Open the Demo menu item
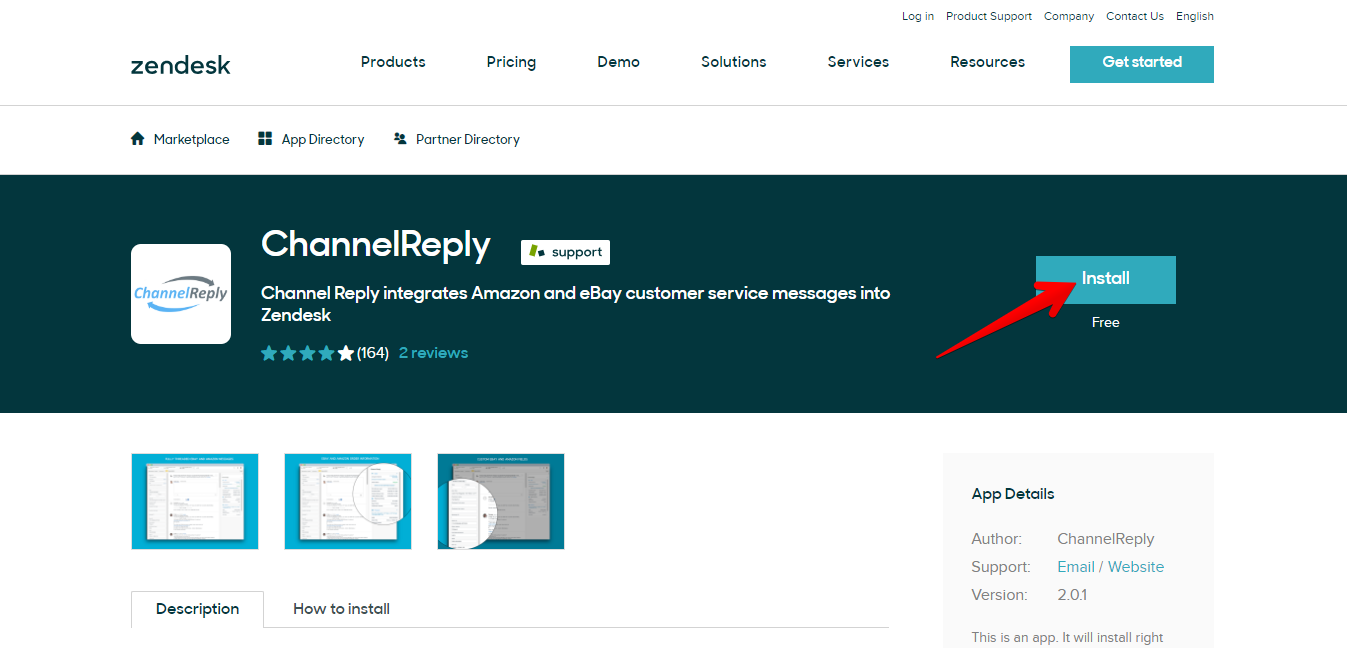This screenshot has height=648, width=1347. [618, 62]
